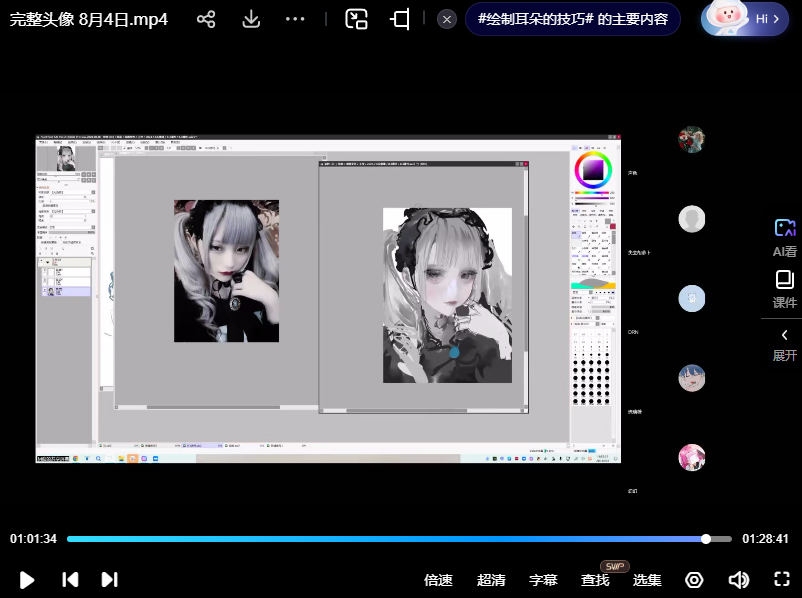
Task: Open the 选集 episode list
Action: pos(647,580)
